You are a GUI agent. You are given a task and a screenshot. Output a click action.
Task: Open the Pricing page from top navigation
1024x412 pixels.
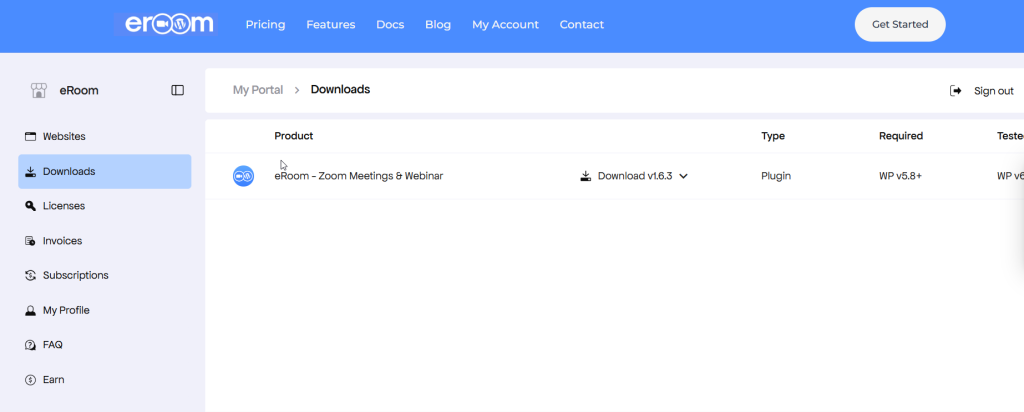pos(265,25)
